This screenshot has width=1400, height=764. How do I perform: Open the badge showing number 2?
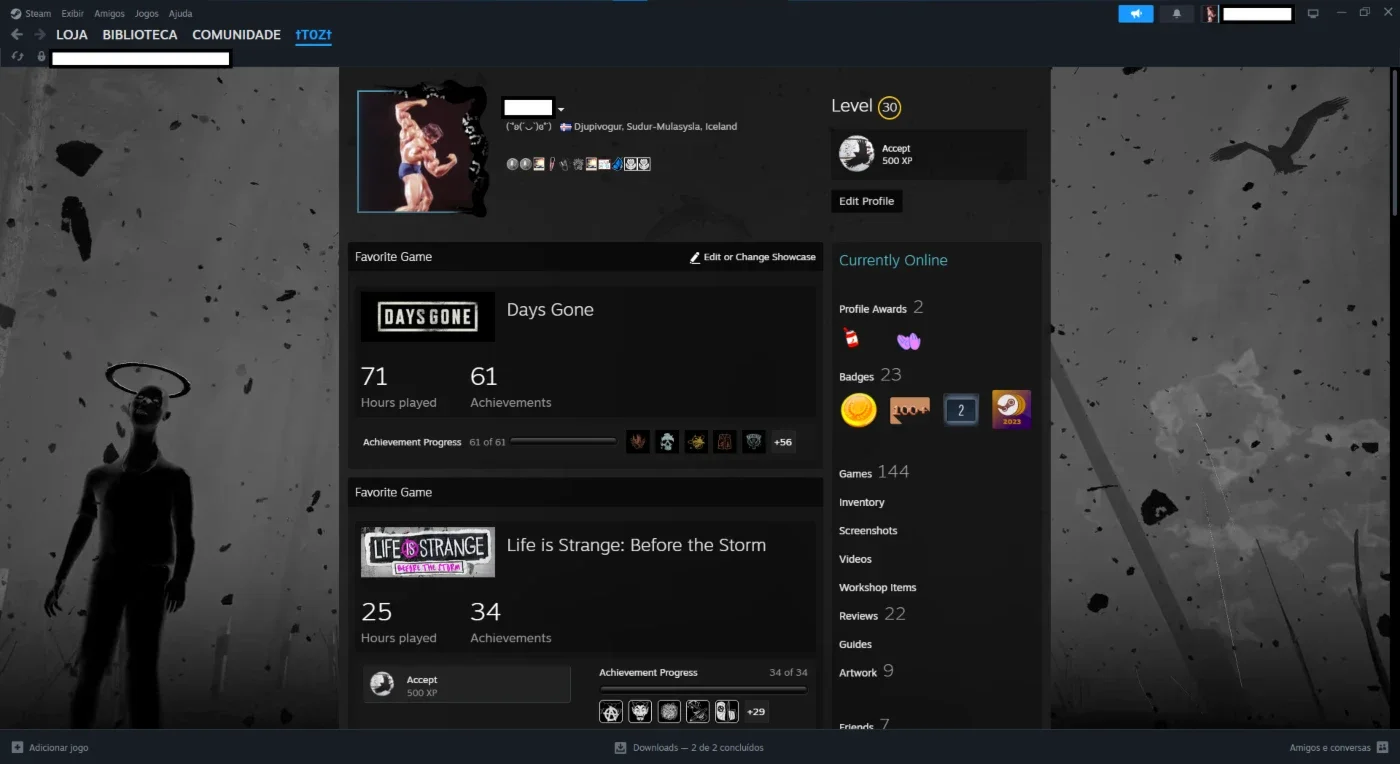(x=961, y=410)
